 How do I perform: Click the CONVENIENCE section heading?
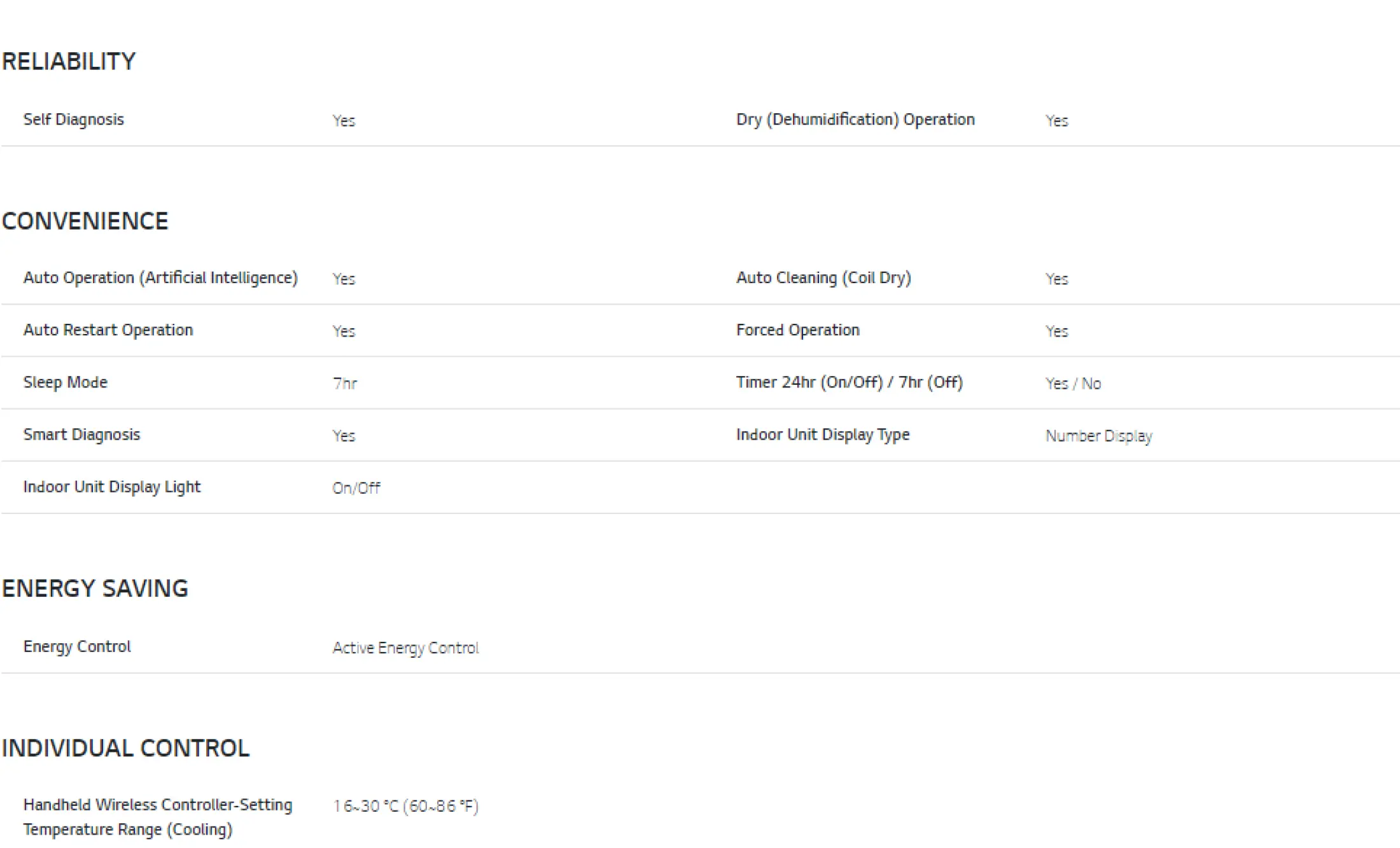(85, 221)
